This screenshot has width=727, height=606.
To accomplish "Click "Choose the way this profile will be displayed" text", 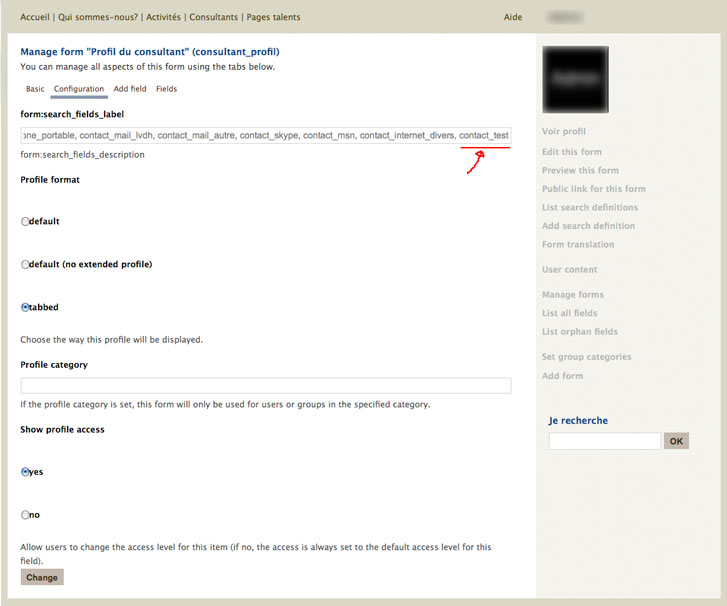I will [111, 340].
